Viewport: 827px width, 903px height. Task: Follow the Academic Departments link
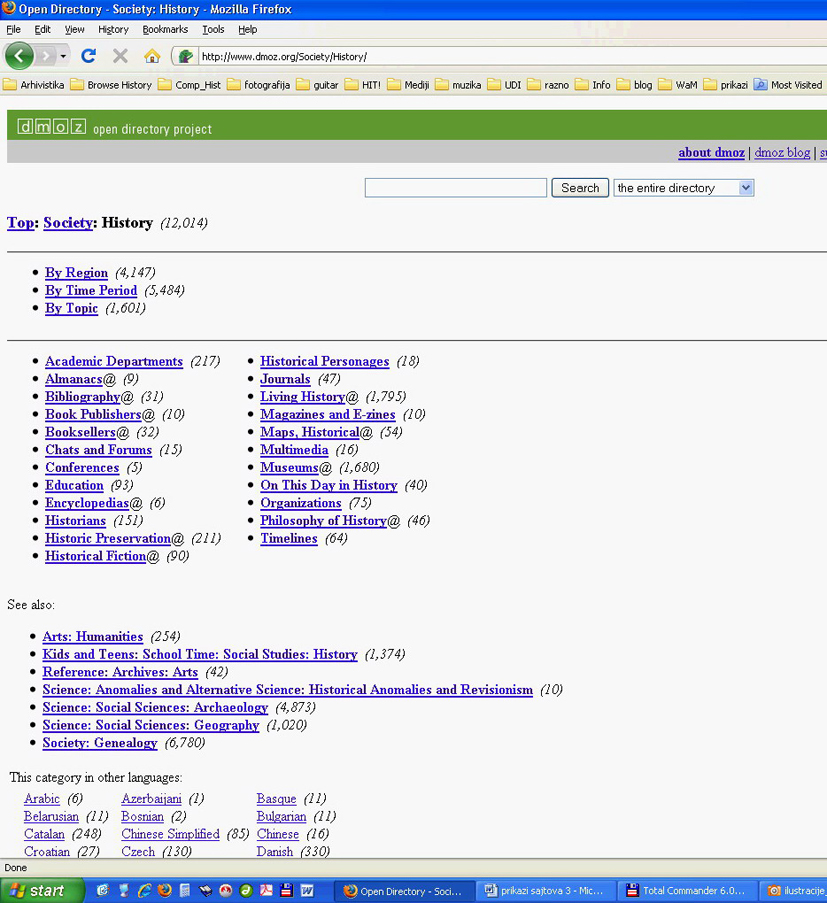114,362
